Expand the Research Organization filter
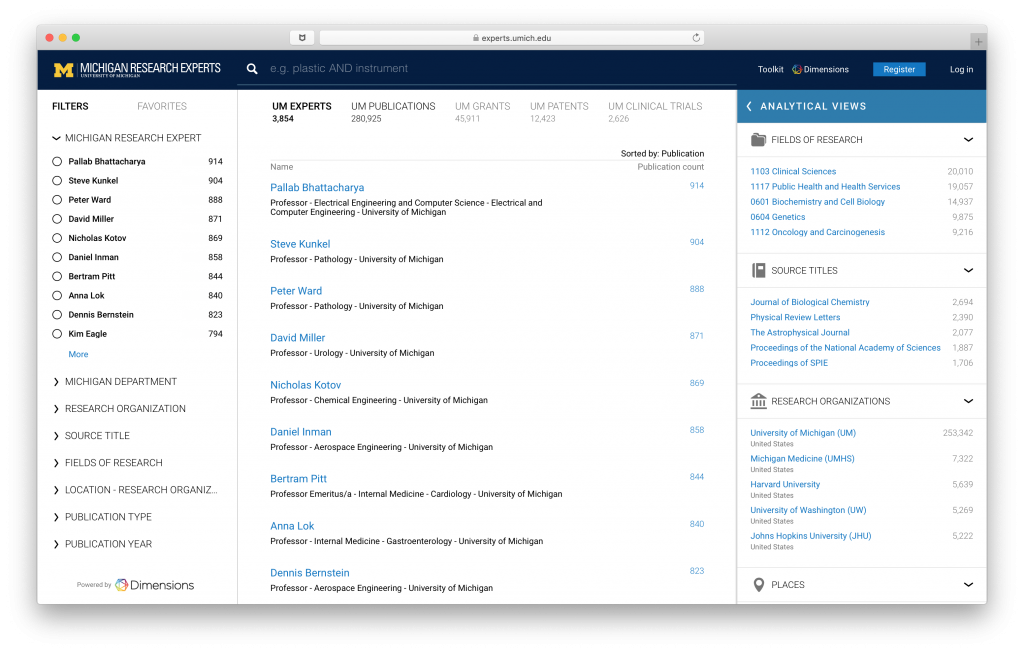This screenshot has height=653, width=1024. click(56, 409)
